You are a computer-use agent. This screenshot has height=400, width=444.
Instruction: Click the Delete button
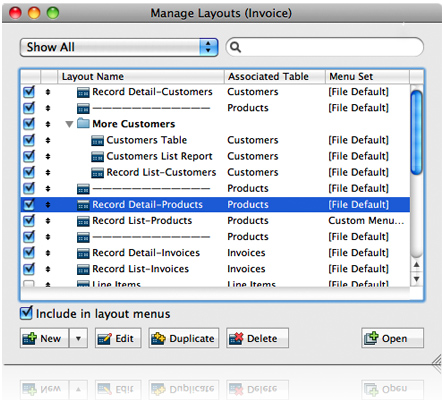[x=257, y=338]
